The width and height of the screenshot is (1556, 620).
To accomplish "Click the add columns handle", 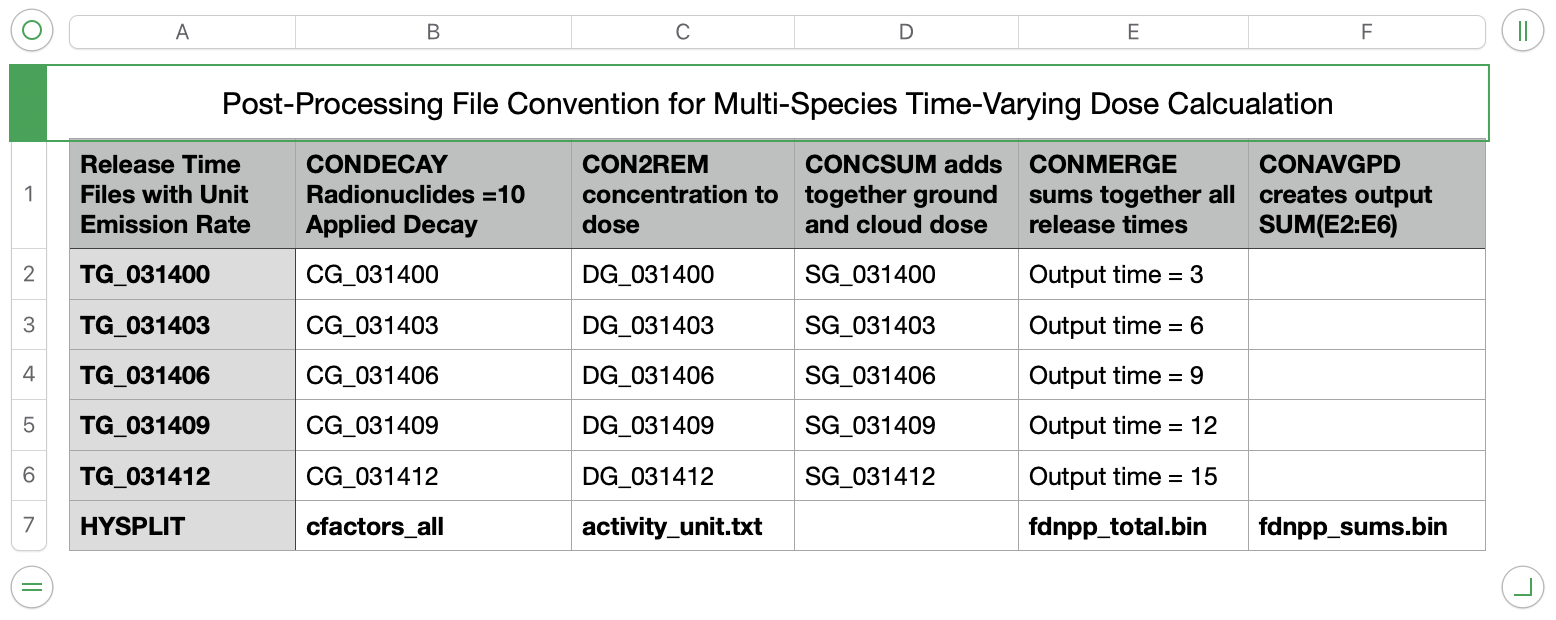I will [1523, 31].
